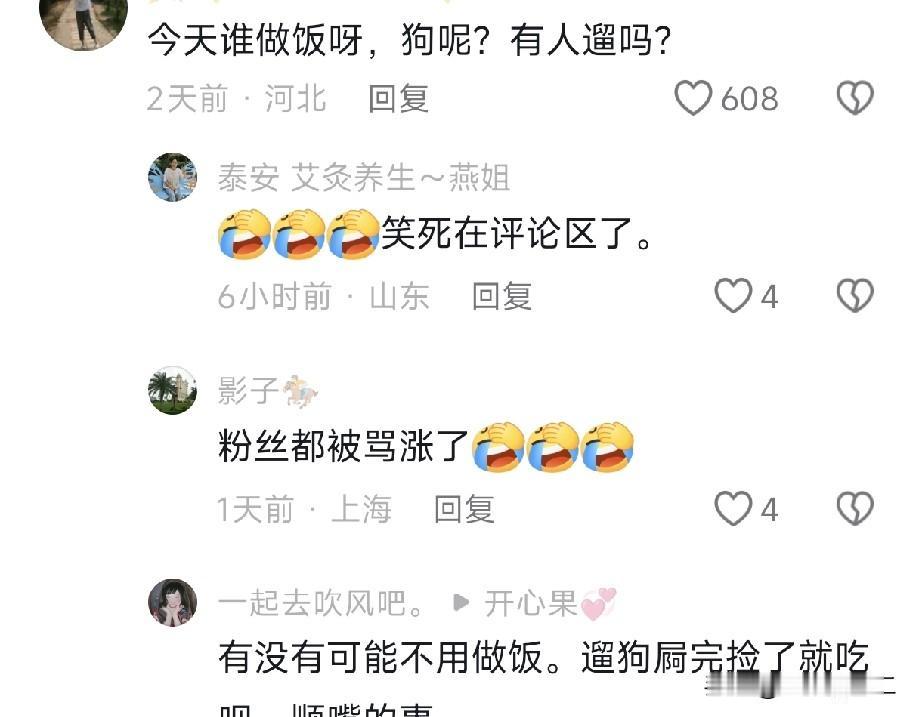Dislike the comment by 燕姐
Viewport: 916px width, 717px height.
855,296
